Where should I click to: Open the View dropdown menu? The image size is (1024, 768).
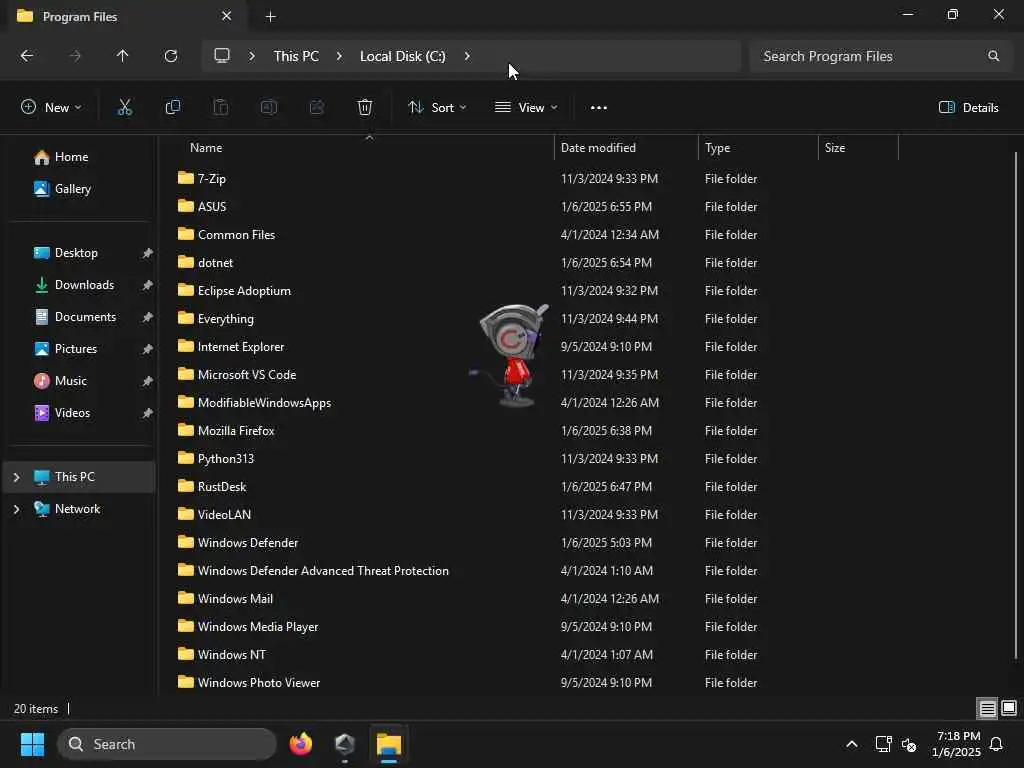(x=526, y=108)
